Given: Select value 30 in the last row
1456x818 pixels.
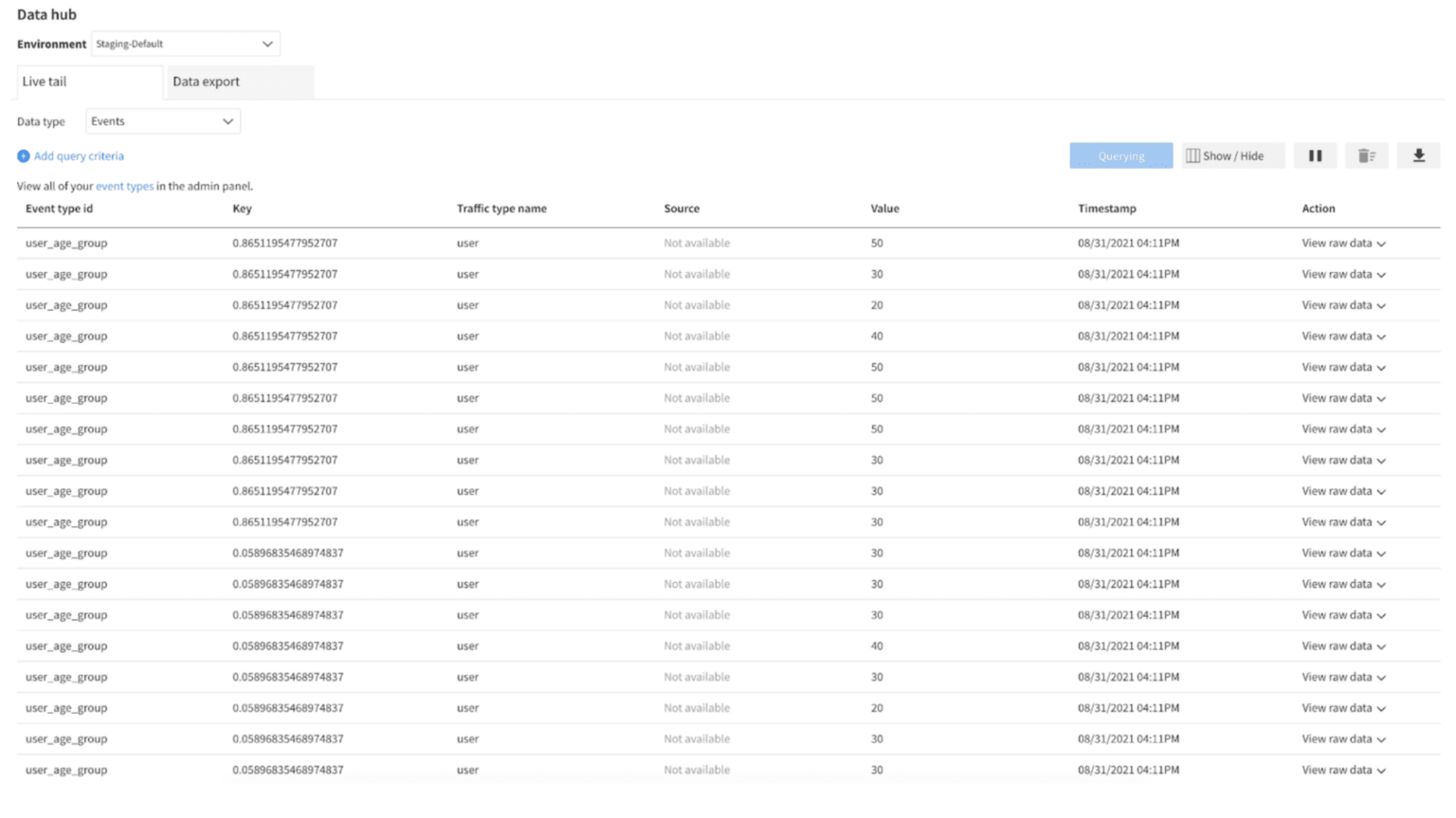Looking at the screenshot, I should coord(877,771).
